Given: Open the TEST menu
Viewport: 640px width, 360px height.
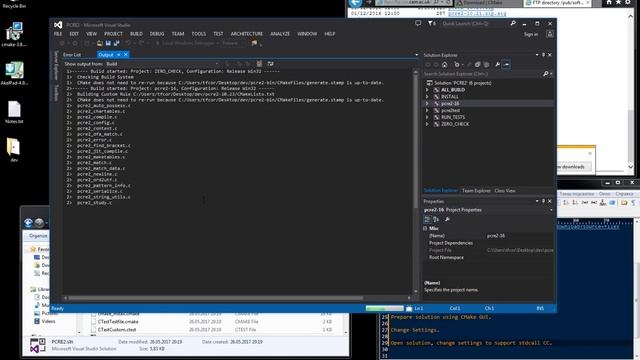Looking at the screenshot, I should (x=218, y=34).
